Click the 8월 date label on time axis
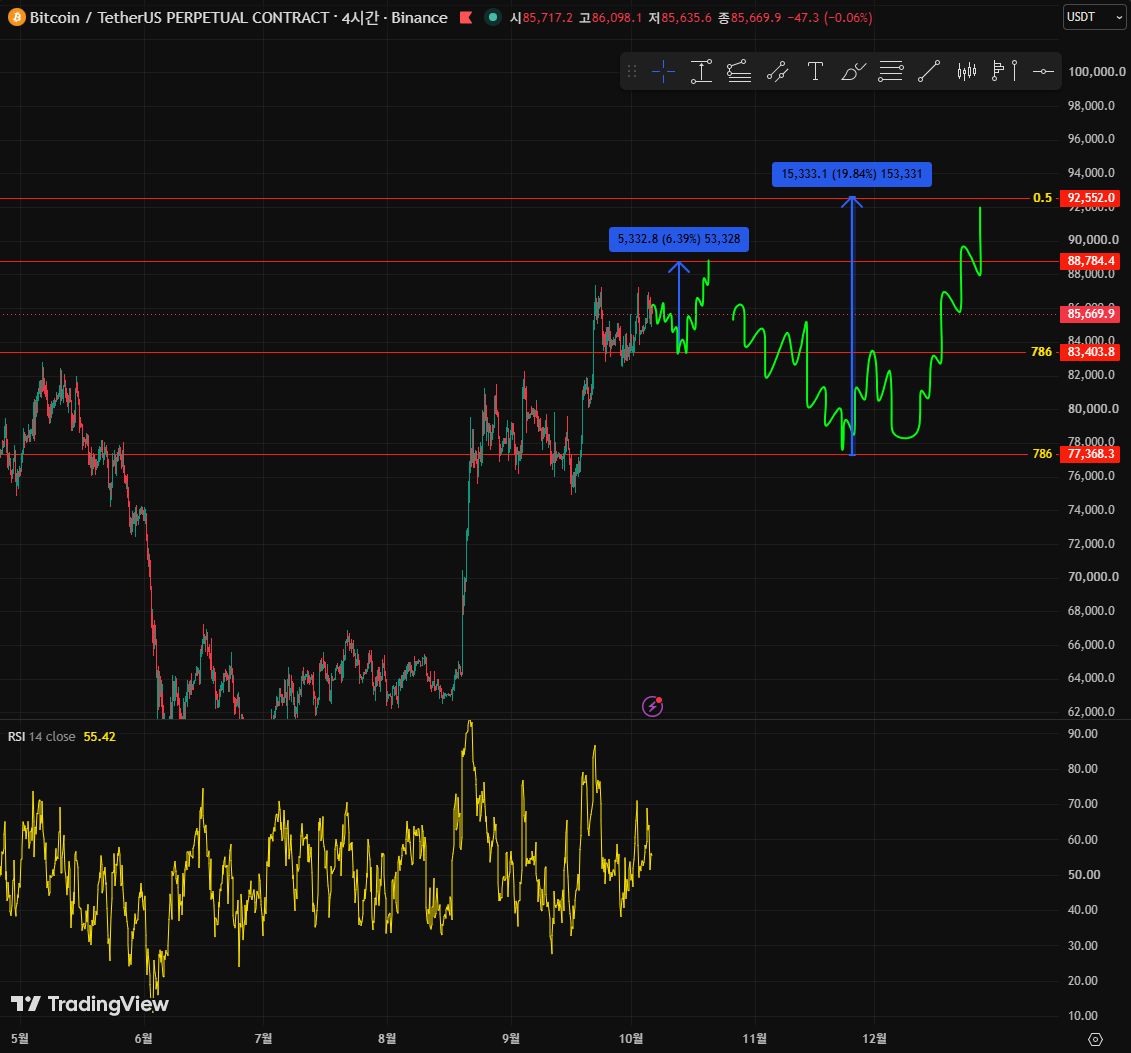The height and width of the screenshot is (1053, 1131). [x=387, y=1038]
